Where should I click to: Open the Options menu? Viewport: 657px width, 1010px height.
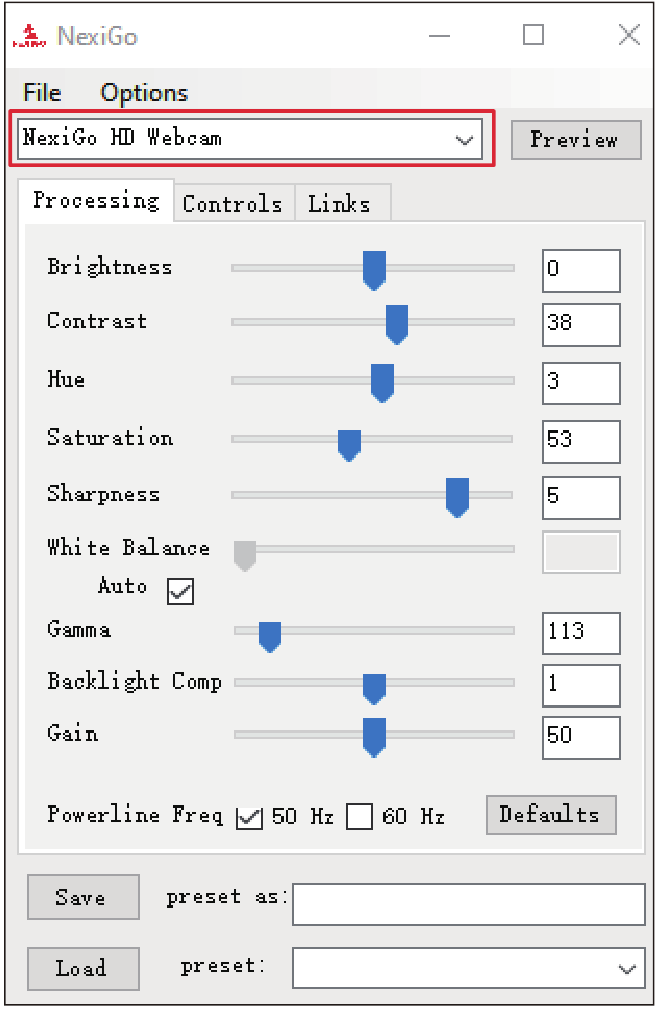click(x=144, y=93)
